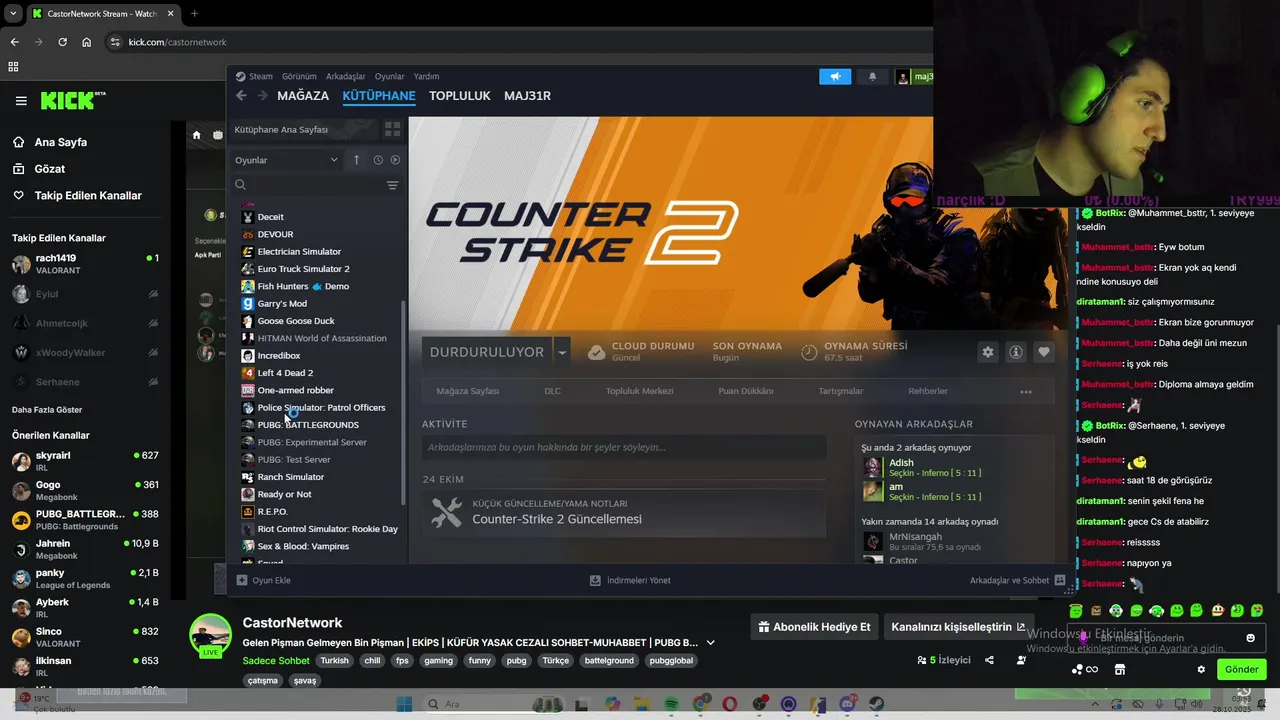Add Counter-Strike 2 to favorites heart
The image size is (1280, 720).
point(1044,352)
